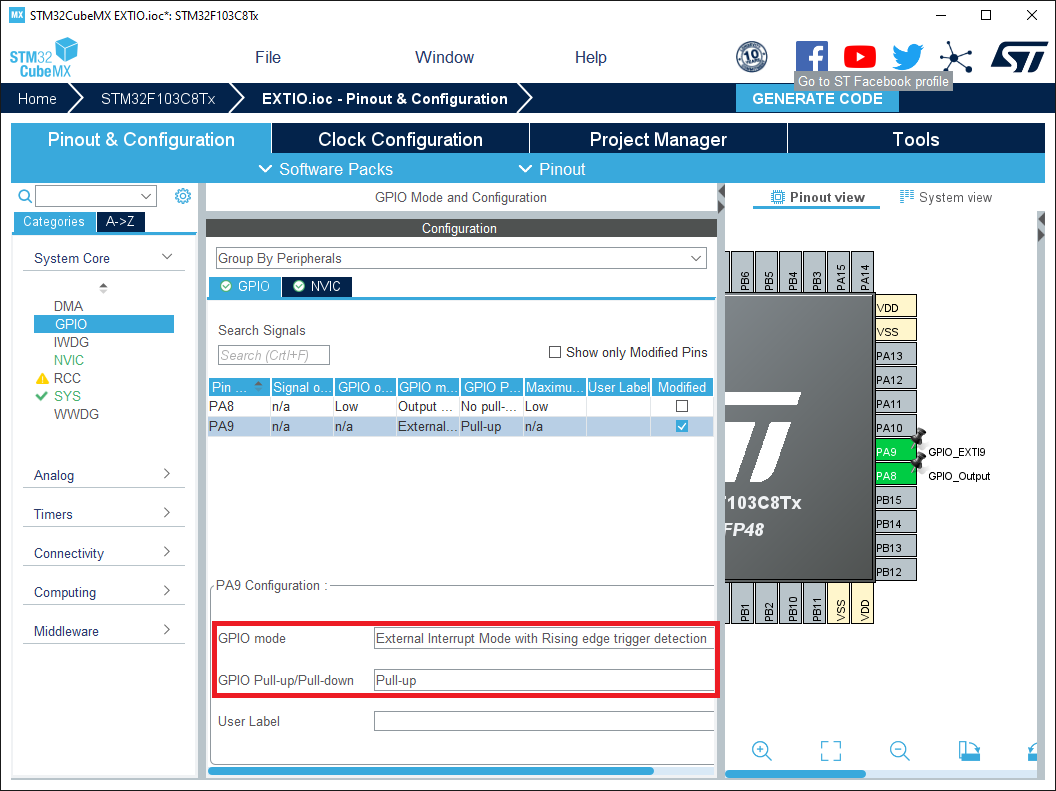Image resolution: width=1056 pixels, height=791 pixels.
Task: Expand the Computing category
Action: tap(167, 592)
